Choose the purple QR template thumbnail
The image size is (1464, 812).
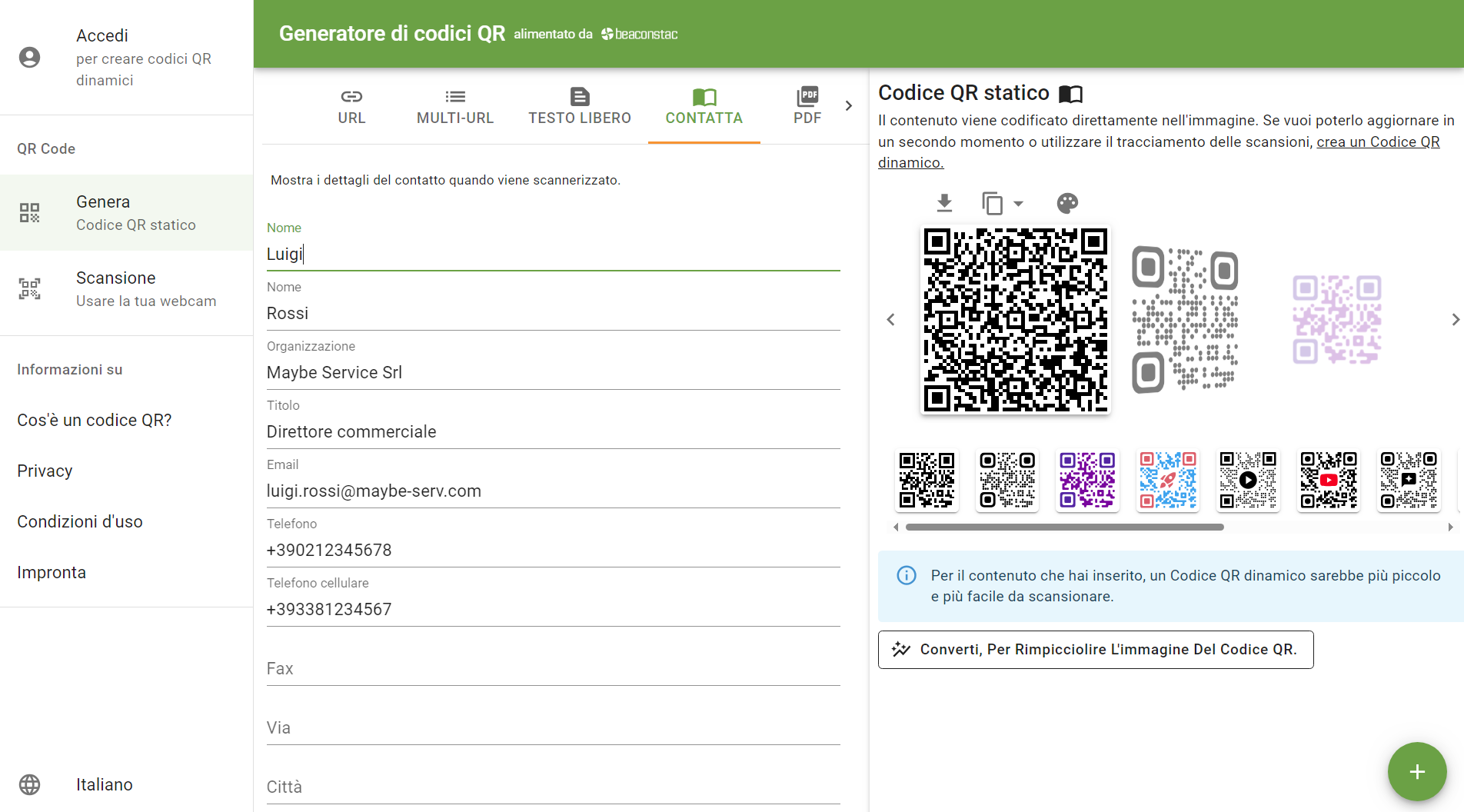click(x=1087, y=481)
